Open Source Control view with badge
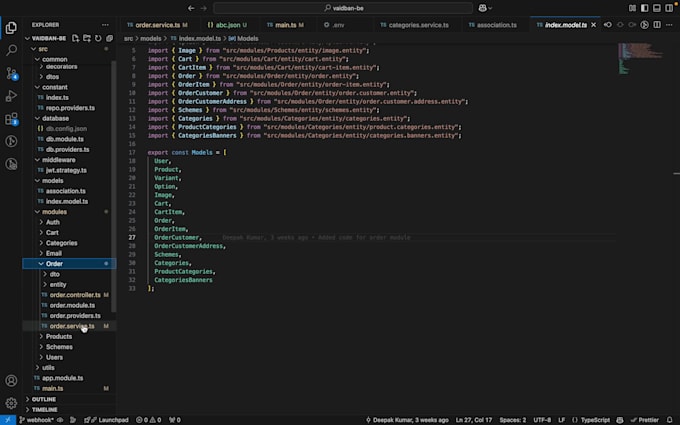Viewport: 680px width, 425px height. pyautogui.click(x=11, y=73)
